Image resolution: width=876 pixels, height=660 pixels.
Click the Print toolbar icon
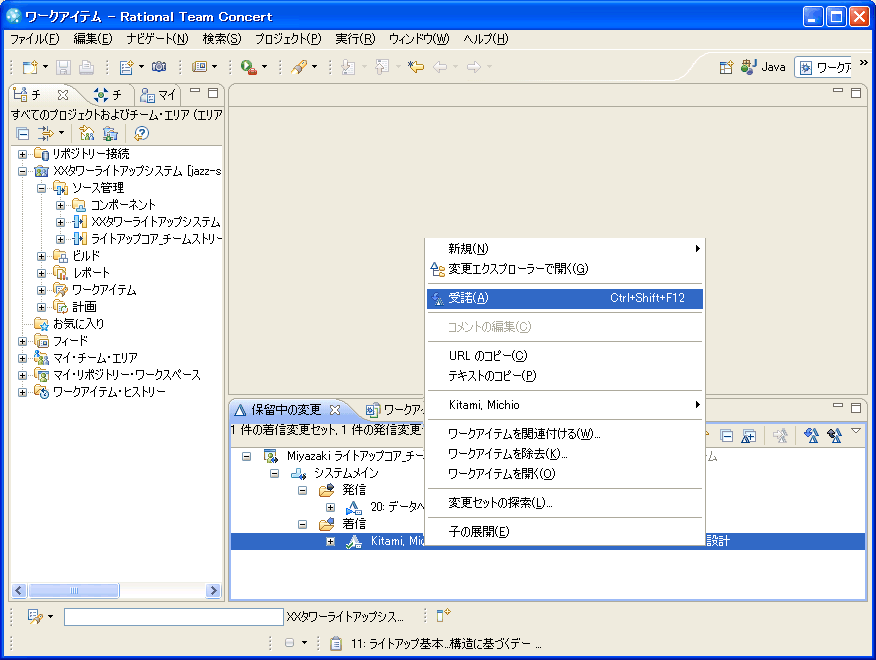pos(86,67)
